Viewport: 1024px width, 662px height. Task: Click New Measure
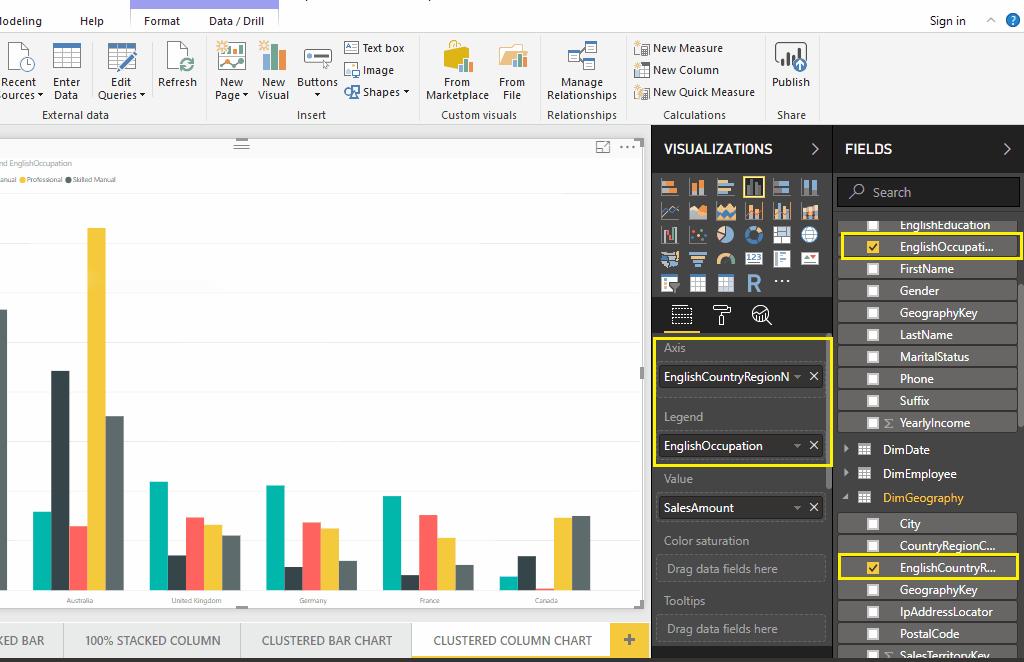[679, 48]
